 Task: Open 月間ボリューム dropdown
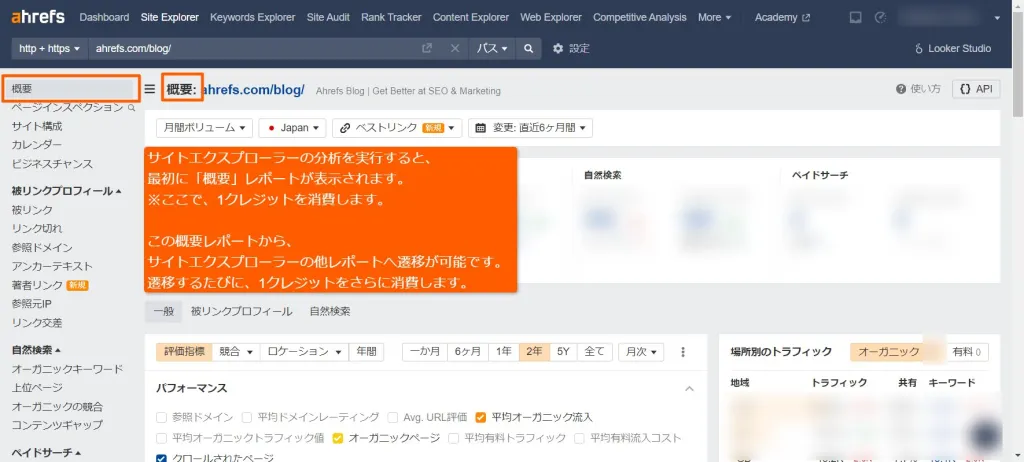click(x=204, y=128)
